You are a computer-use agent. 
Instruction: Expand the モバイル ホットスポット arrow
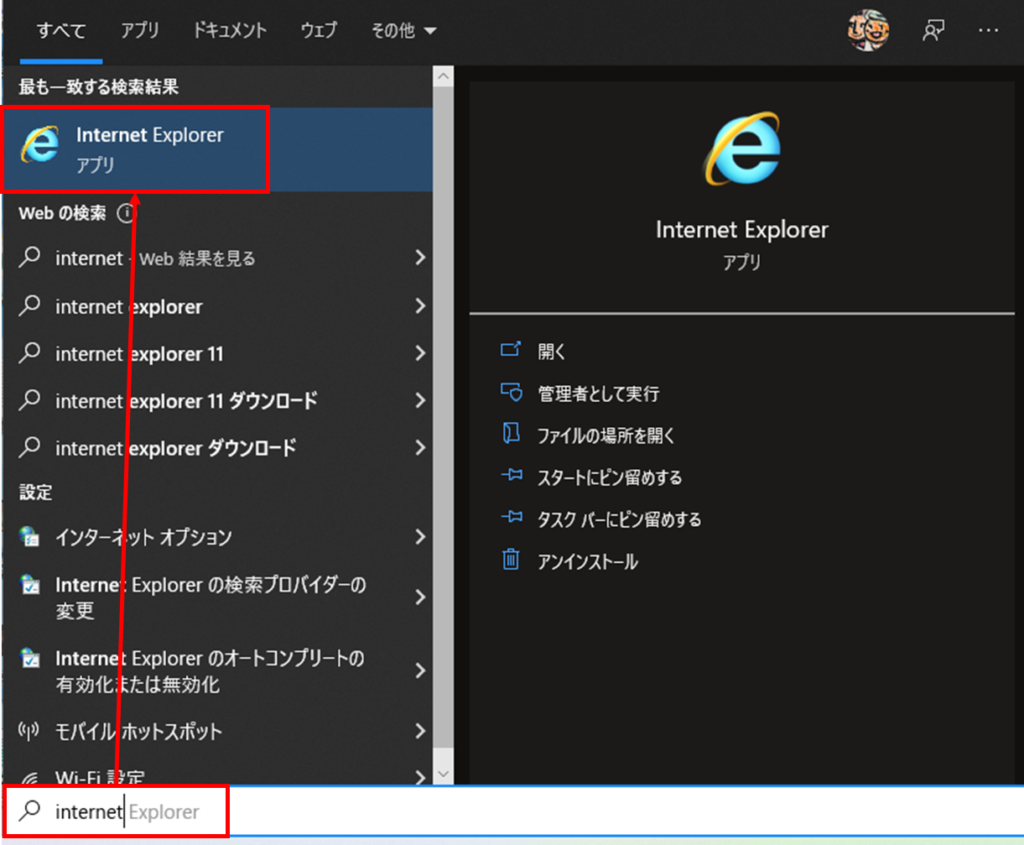coord(420,731)
